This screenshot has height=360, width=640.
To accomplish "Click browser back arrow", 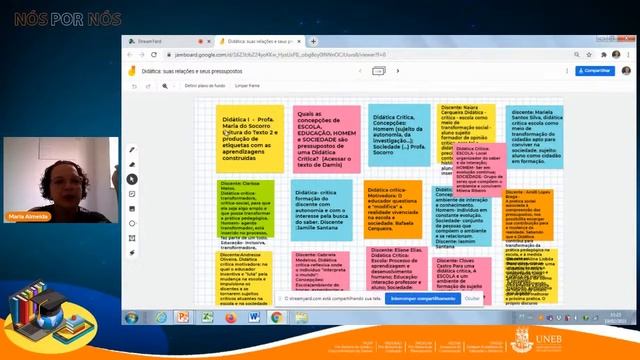I will (x=130, y=54).
